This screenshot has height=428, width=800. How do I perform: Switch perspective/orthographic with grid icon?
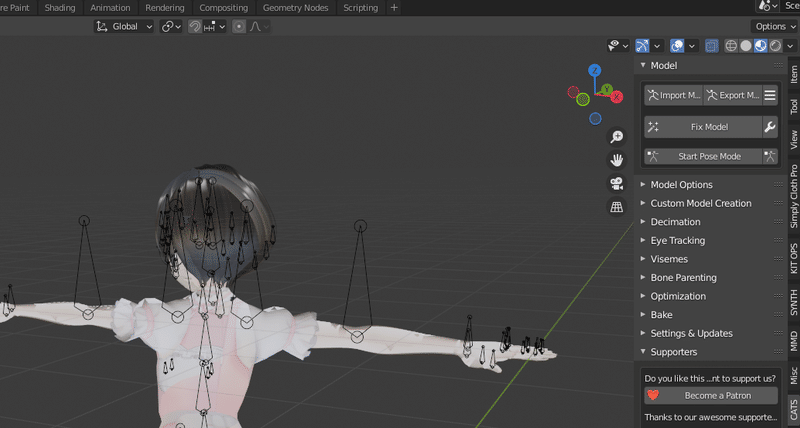point(617,207)
